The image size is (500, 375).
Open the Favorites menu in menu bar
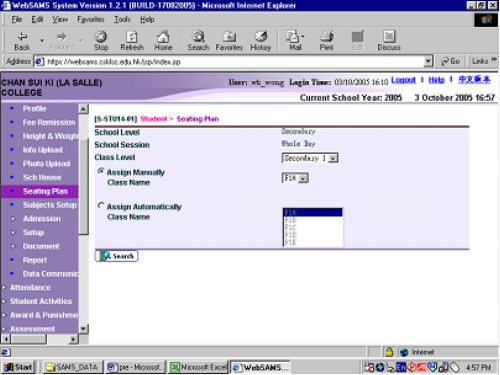pos(91,19)
